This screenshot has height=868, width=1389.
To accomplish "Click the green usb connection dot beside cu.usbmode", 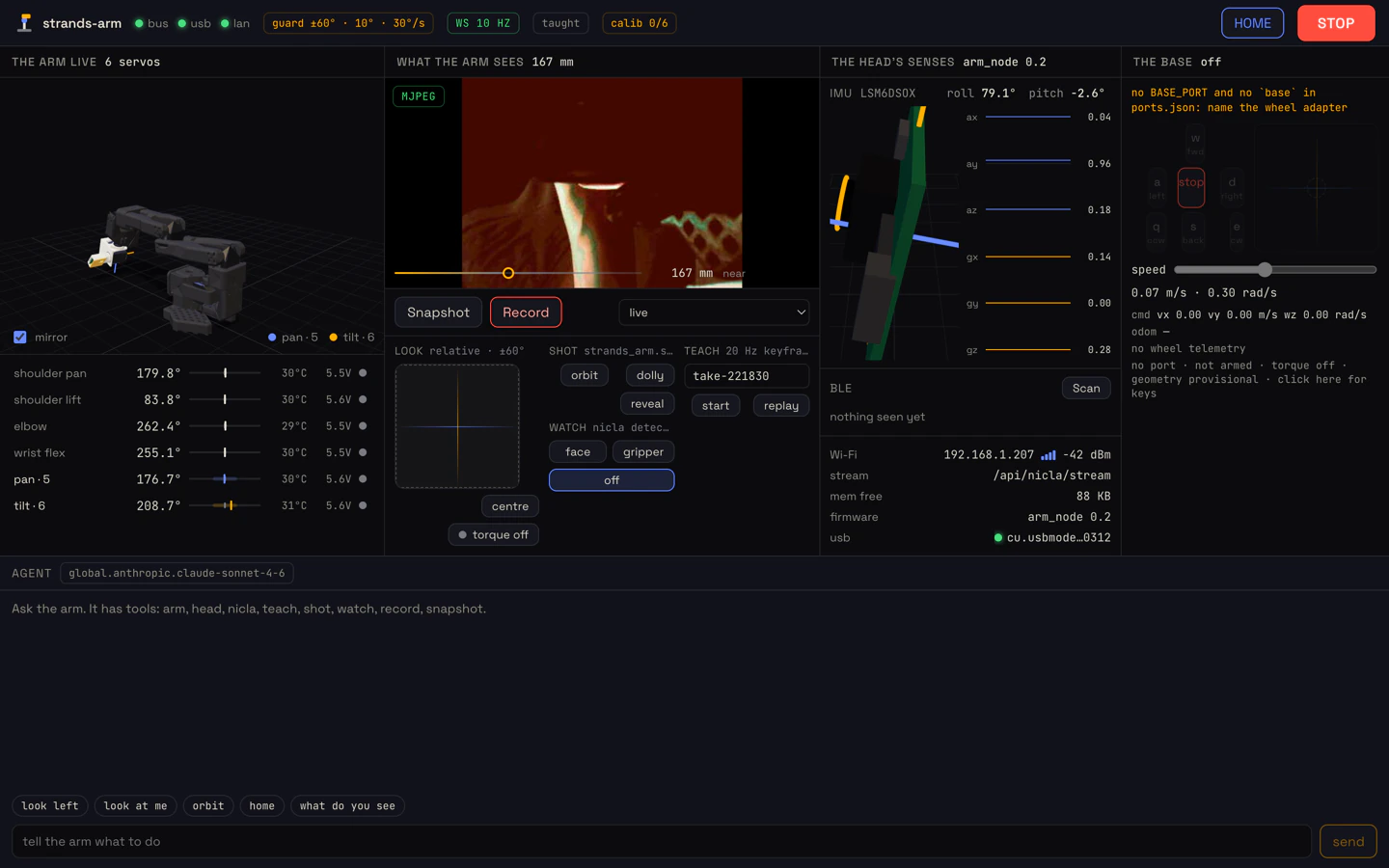I will pos(998,538).
